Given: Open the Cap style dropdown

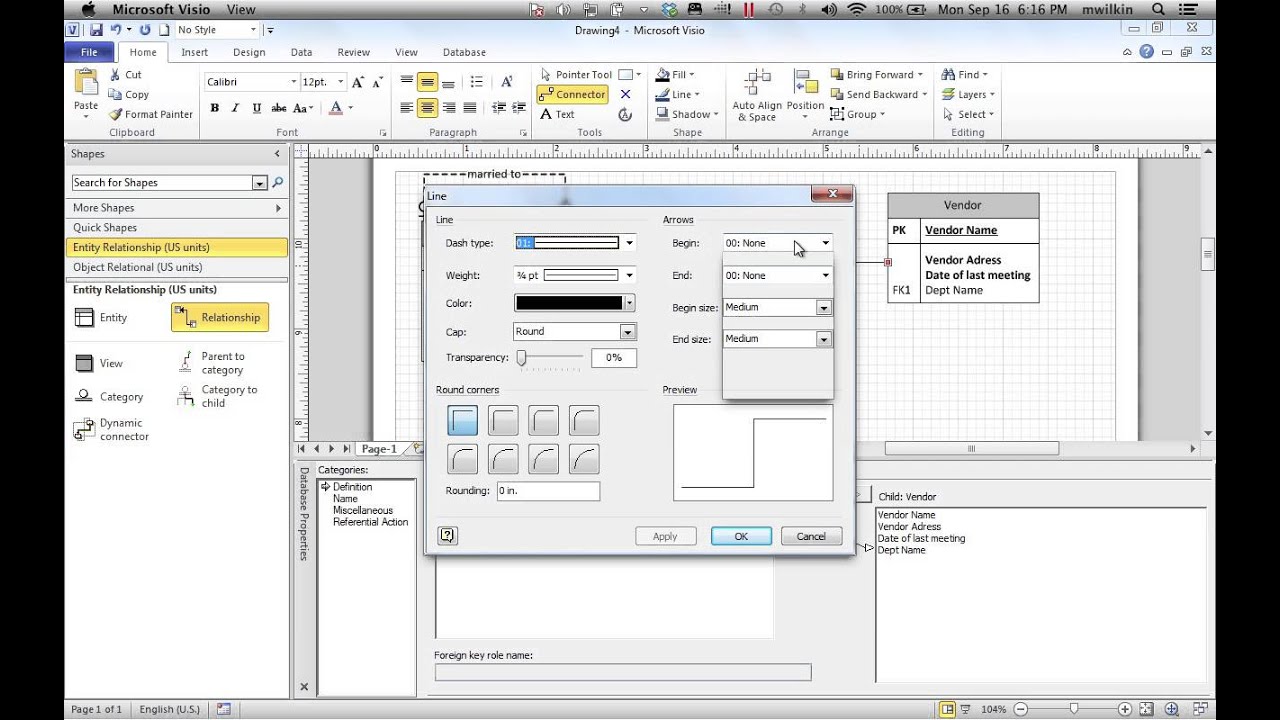Looking at the screenshot, I should point(628,331).
